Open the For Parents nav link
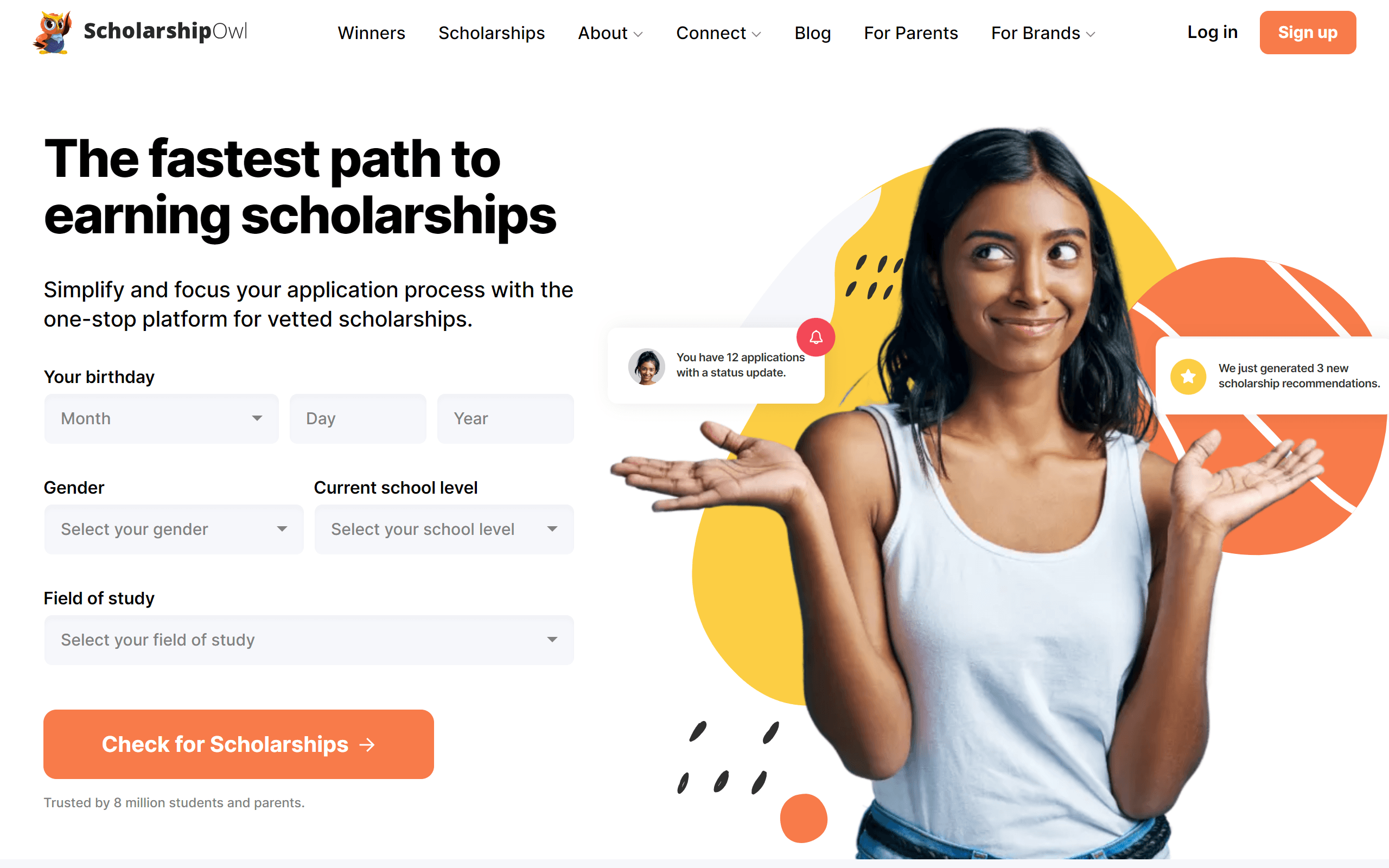Image resolution: width=1389 pixels, height=868 pixels. coord(911,33)
